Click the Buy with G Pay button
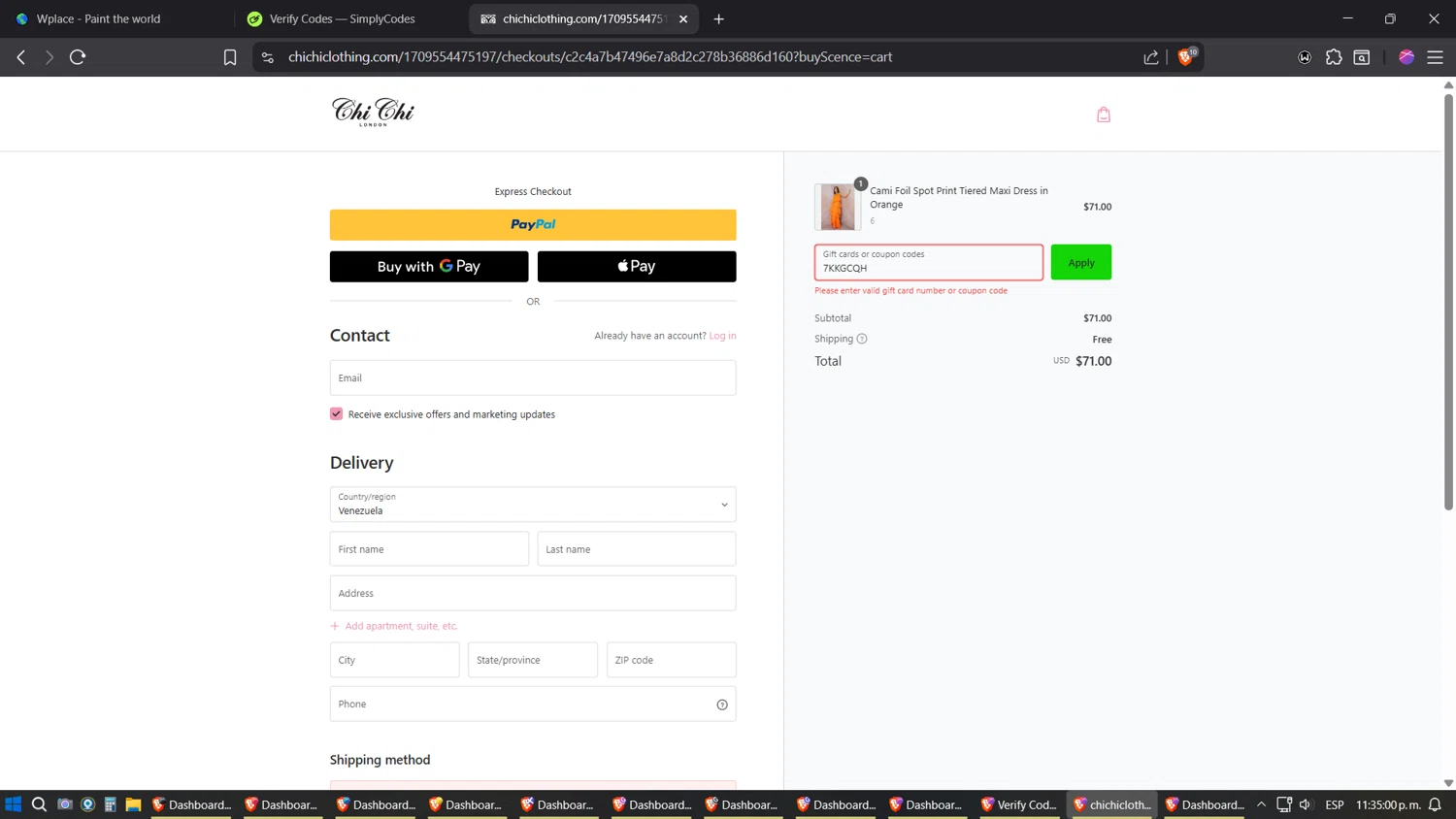This screenshot has height=819, width=1456. (429, 266)
